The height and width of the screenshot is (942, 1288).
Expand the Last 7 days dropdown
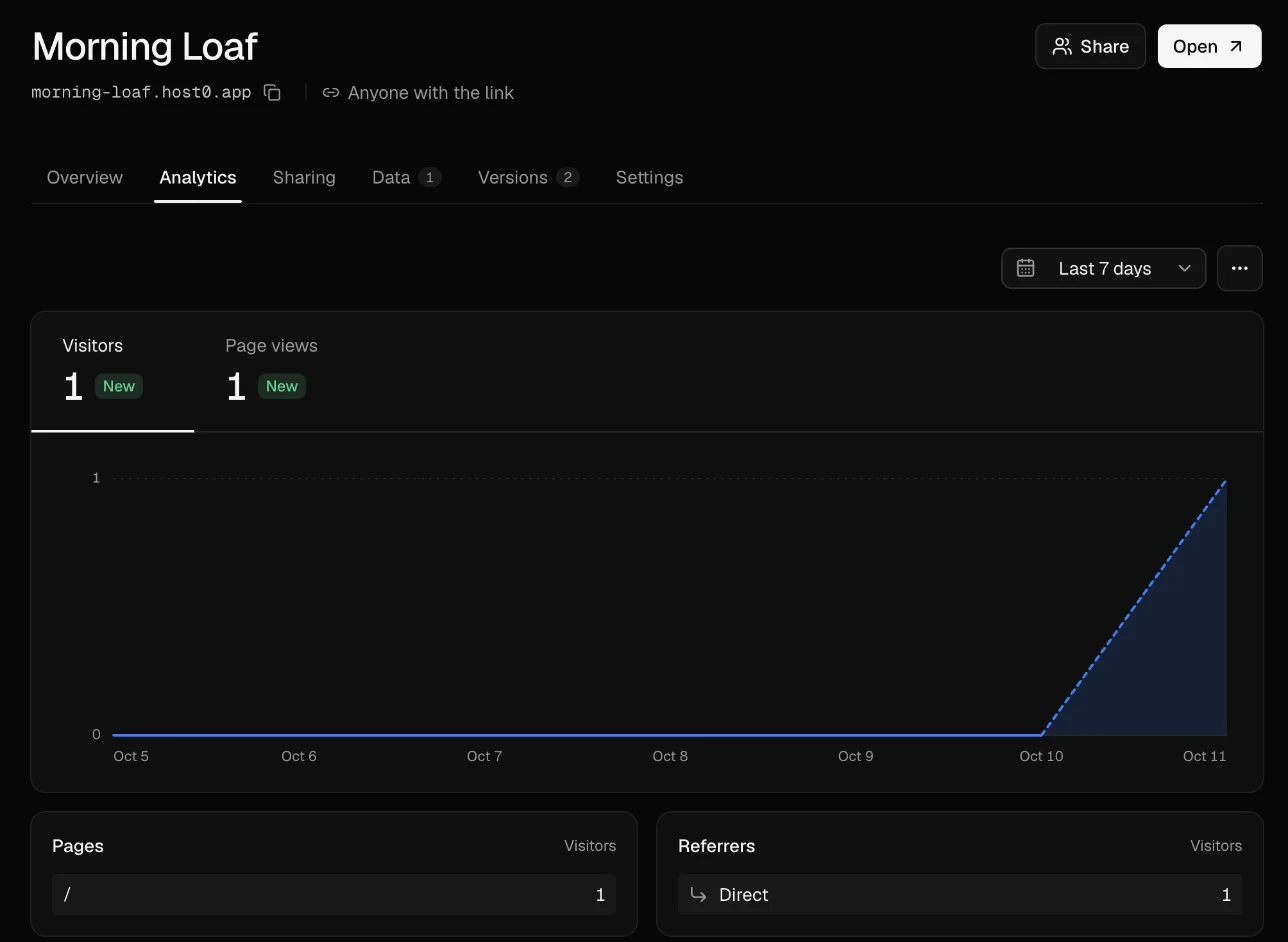(1104, 268)
